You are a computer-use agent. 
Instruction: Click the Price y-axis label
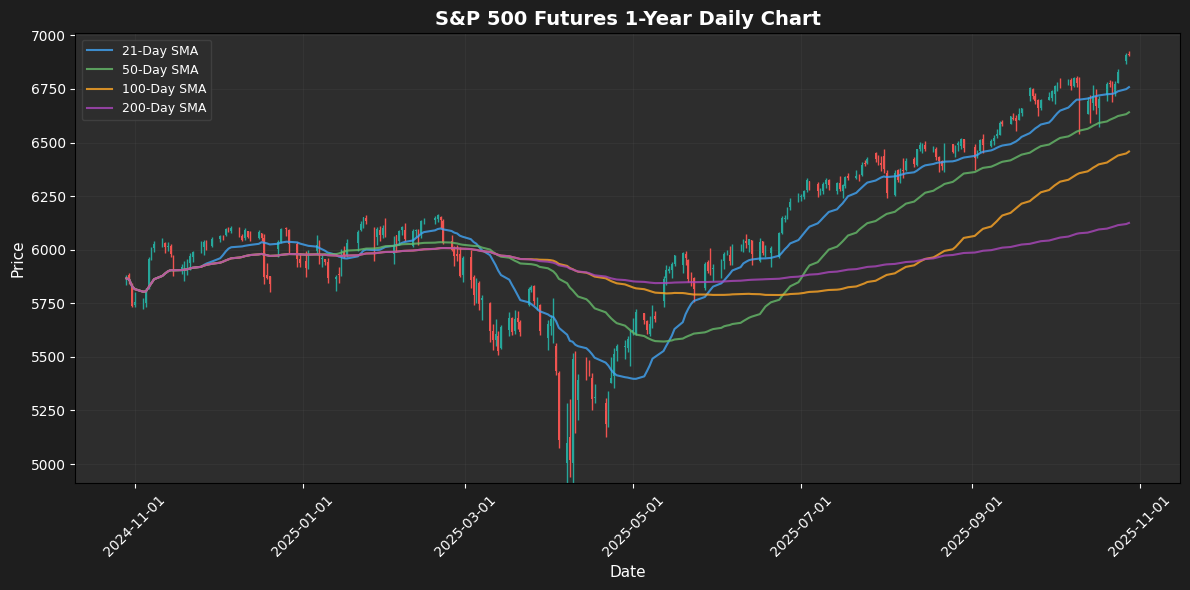pos(18,259)
